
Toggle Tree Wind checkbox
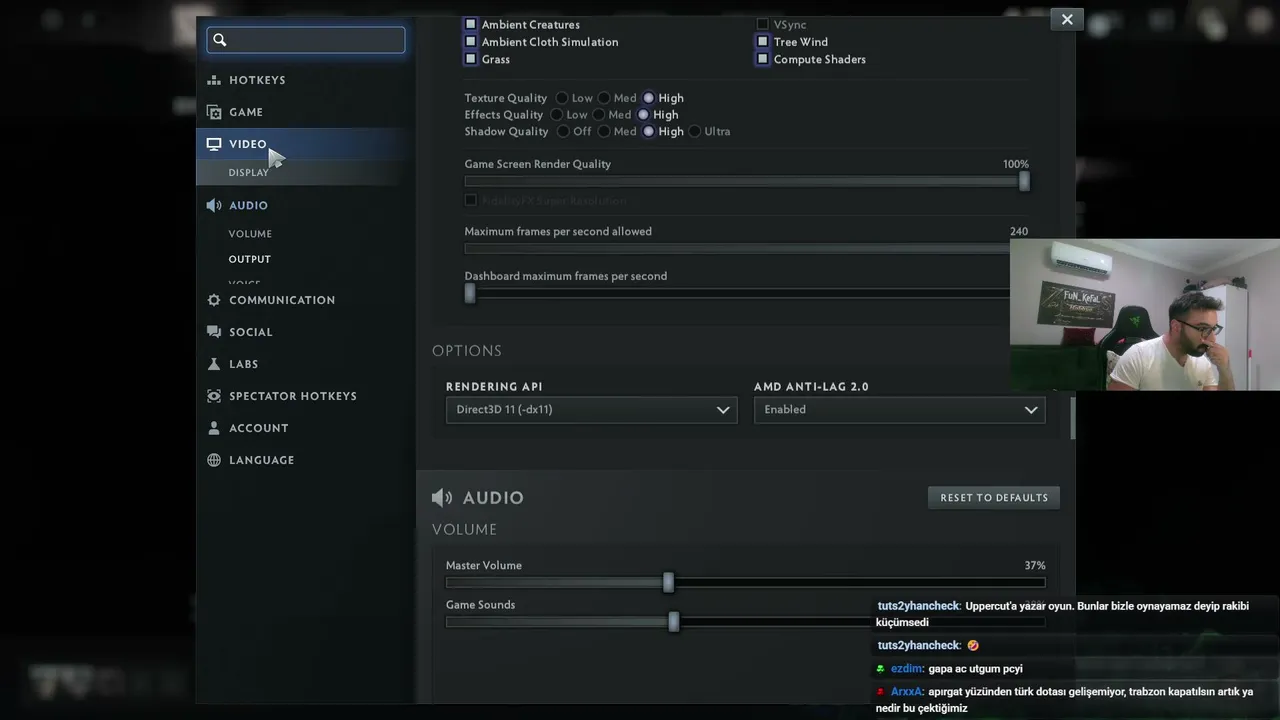coord(763,42)
